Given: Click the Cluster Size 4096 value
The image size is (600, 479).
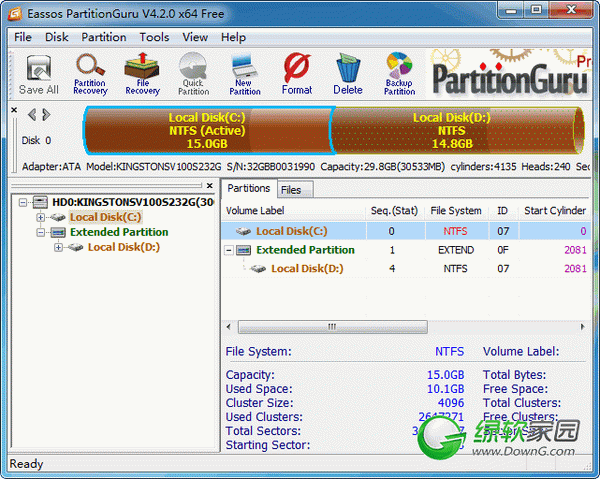Looking at the screenshot, I should [451, 403].
